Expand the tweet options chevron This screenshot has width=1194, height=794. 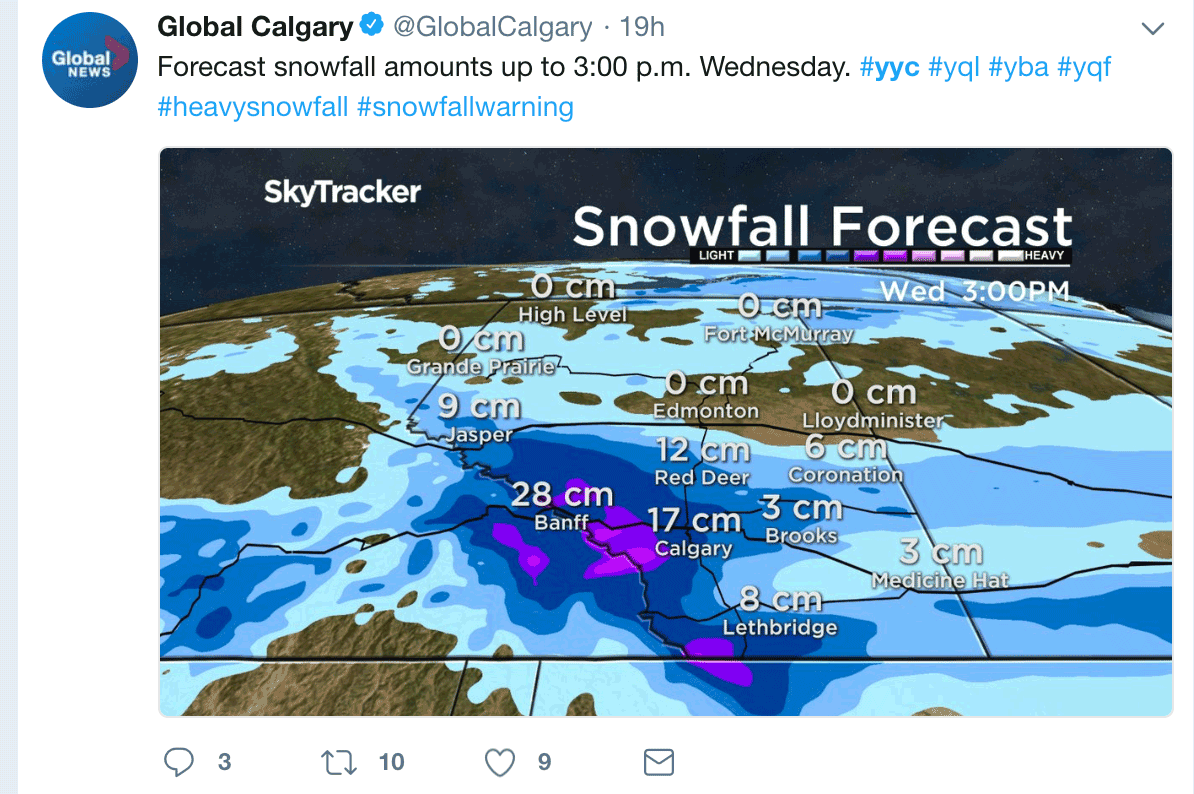(1153, 29)
